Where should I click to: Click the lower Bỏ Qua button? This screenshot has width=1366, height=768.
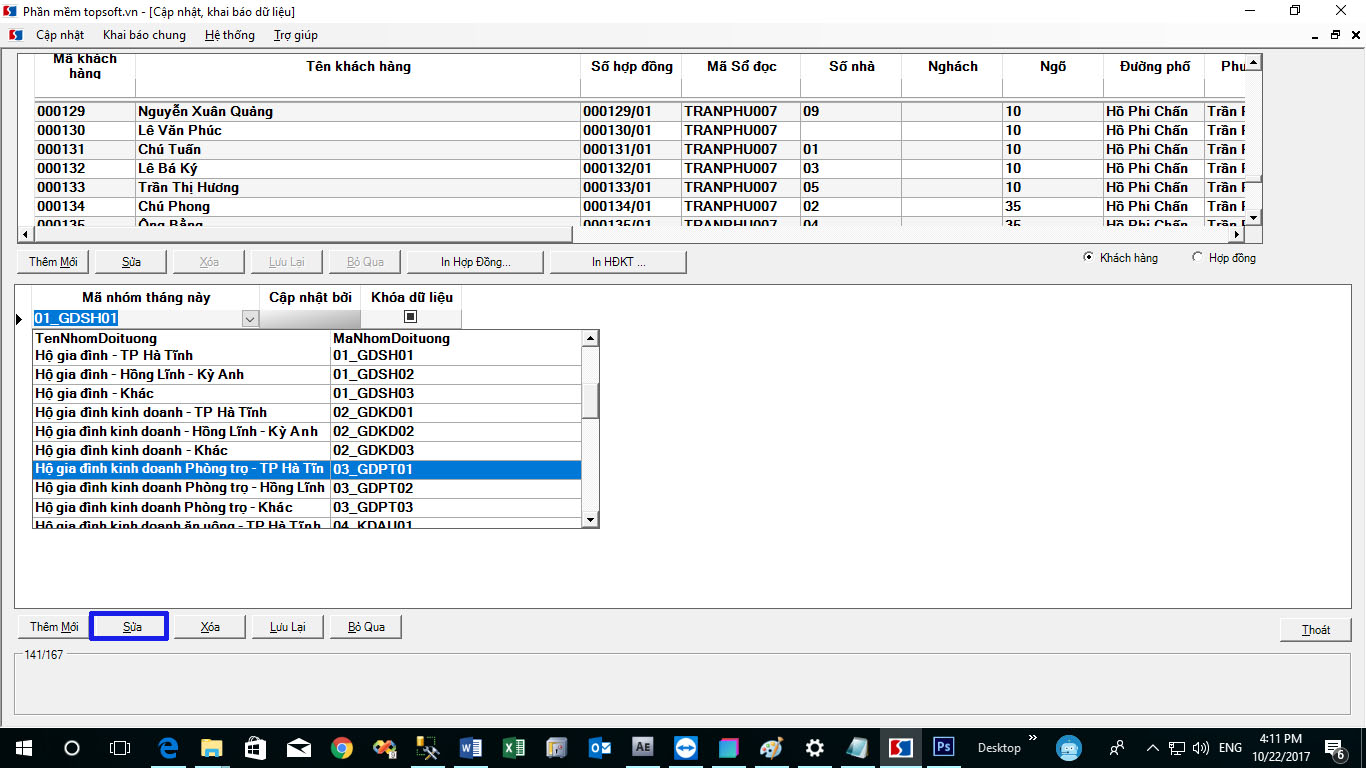pyautogui.click(x=366, y=627)
